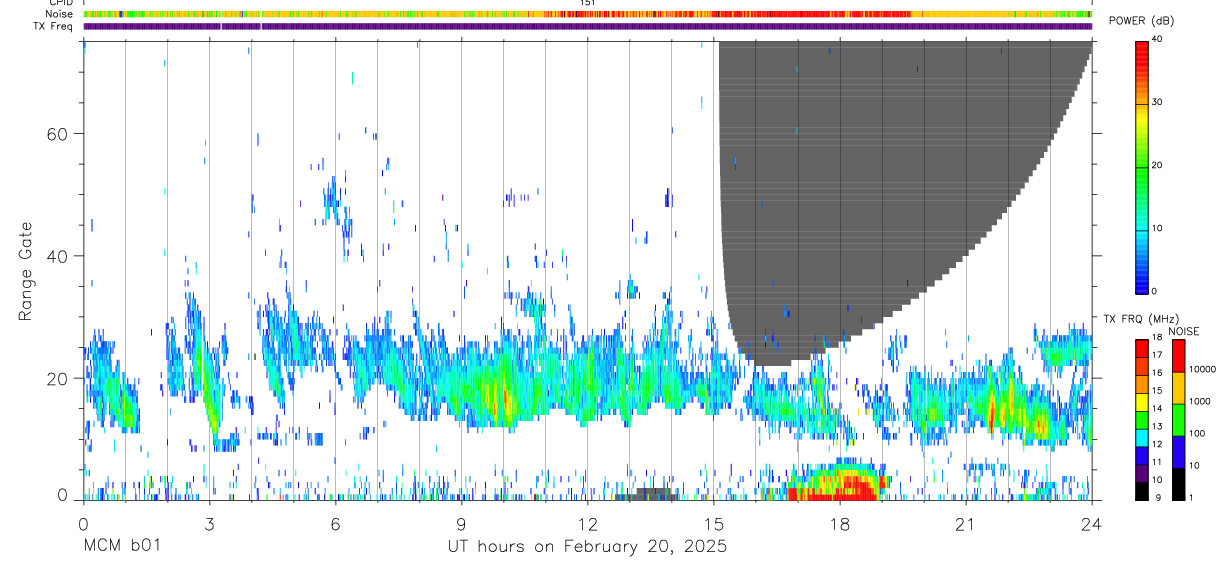Screen dimensions: 1228x567
Task: Click the 10 tick label on POWER colorbar
Action: [x=1159, y=228]
